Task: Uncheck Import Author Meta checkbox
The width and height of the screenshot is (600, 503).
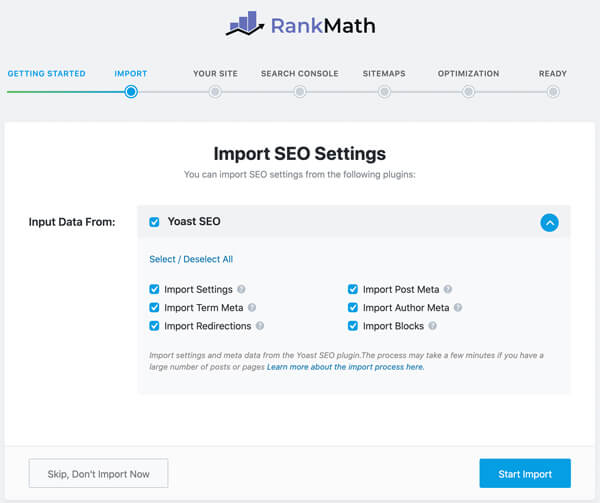Action: click(353, 308)
